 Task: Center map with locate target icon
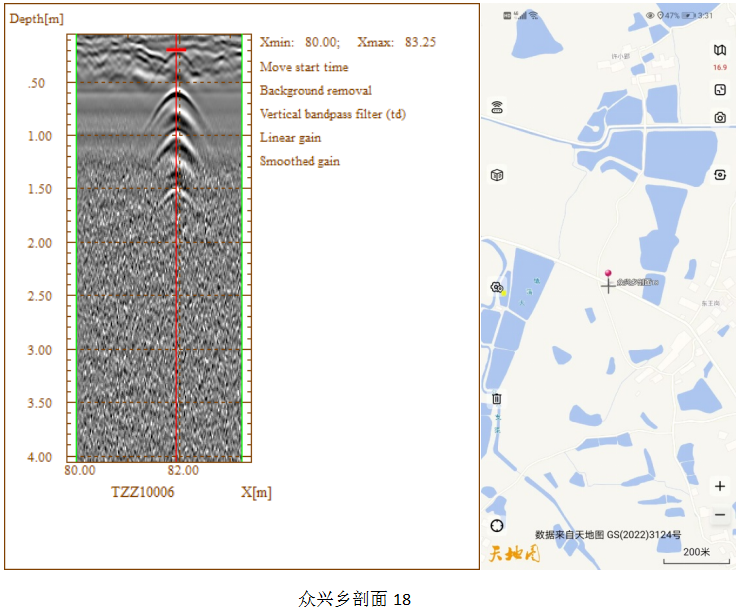(x=497, y=526)
